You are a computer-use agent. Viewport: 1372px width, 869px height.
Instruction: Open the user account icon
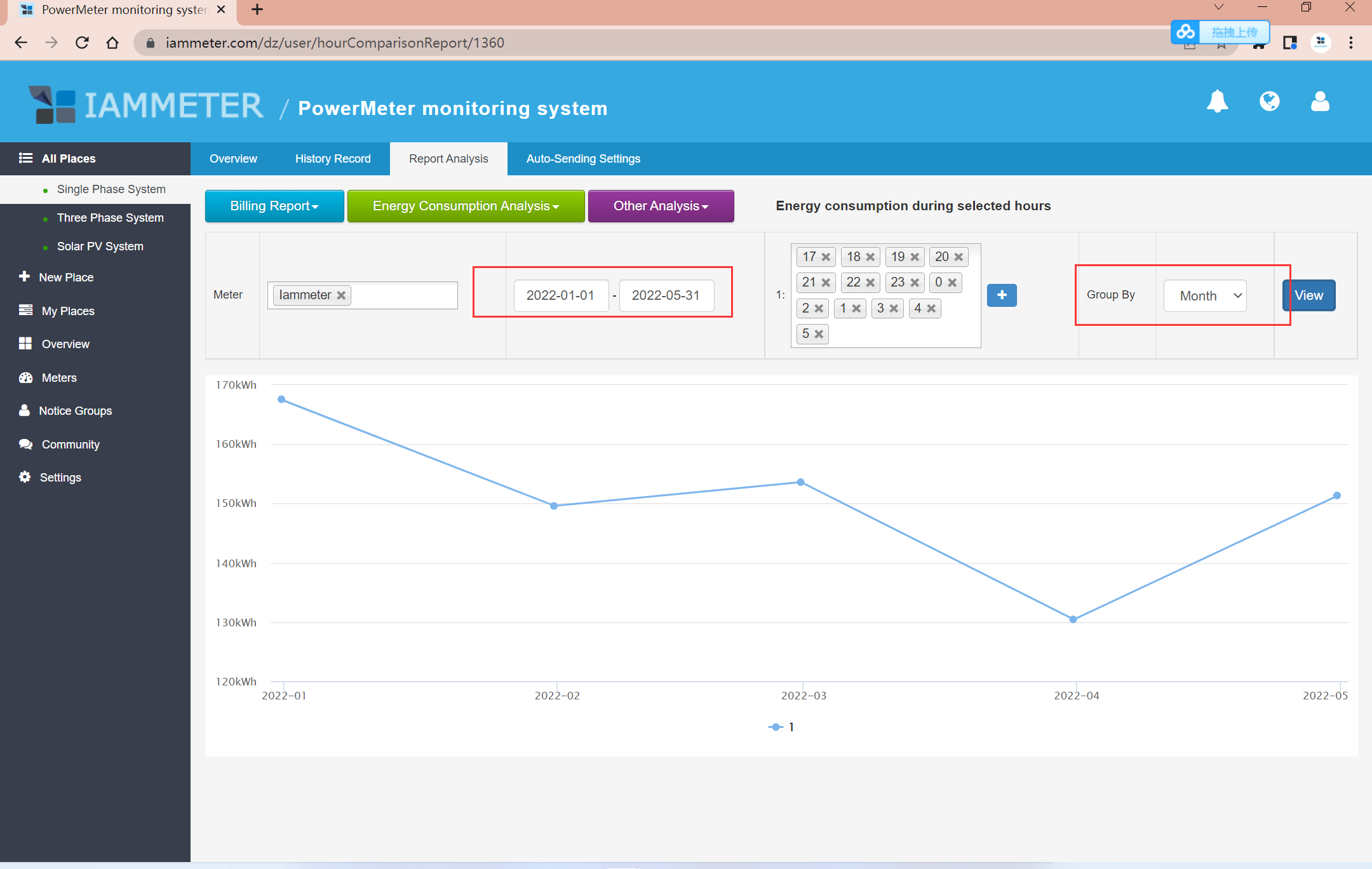(1320, 102)
